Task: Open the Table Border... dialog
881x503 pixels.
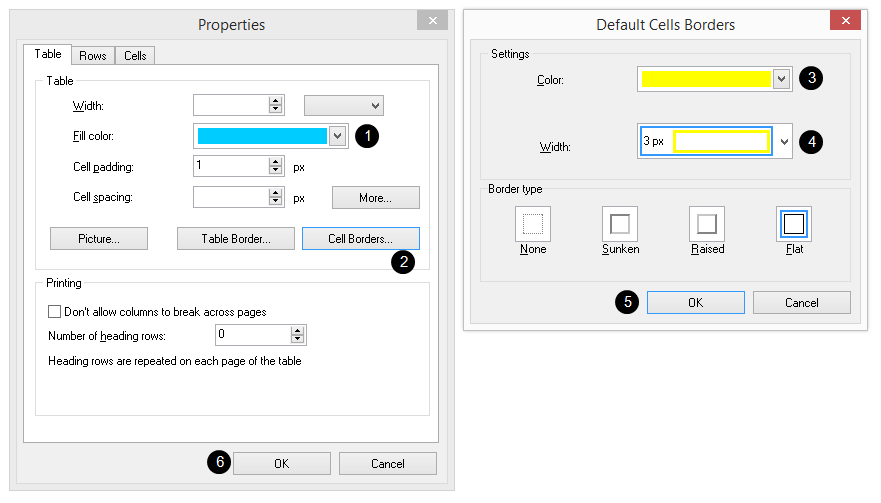Action: pos(235,238)
